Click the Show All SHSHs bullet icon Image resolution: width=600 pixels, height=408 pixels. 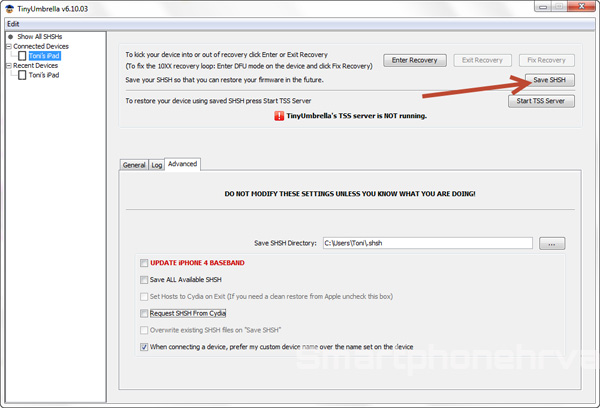(x=9, y=36)
